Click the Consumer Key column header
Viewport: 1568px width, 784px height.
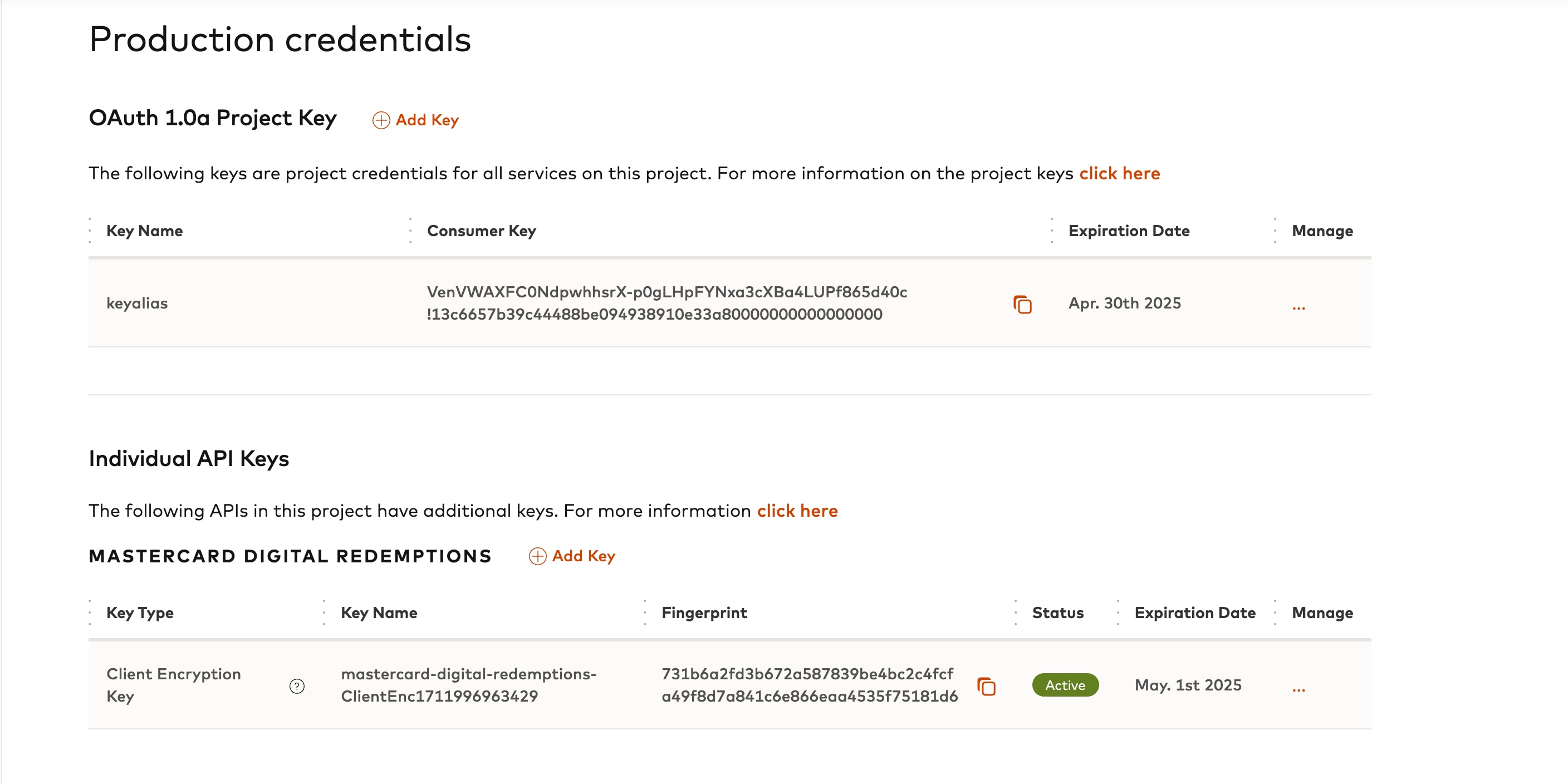(481, 231)
